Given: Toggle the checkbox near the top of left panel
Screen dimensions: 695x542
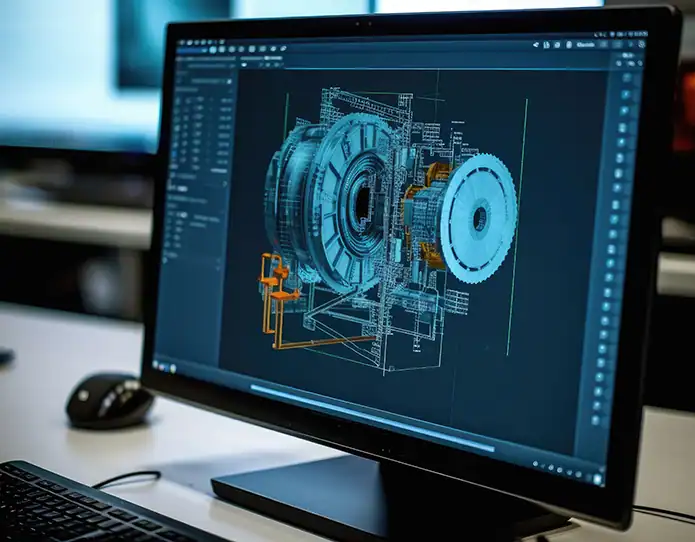Looking at the screenshot, I should coord(229,82).
